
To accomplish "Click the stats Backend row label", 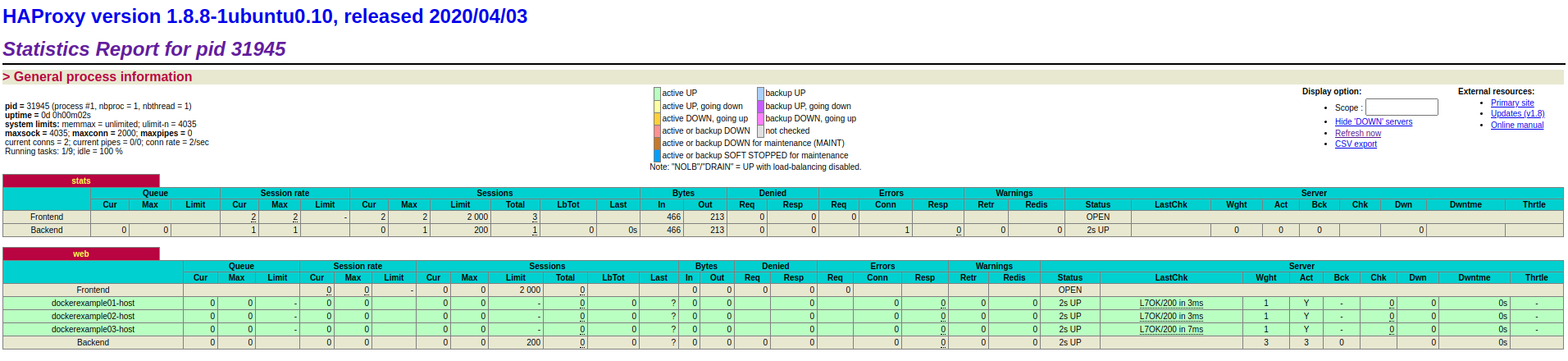I will coord(47,230).
